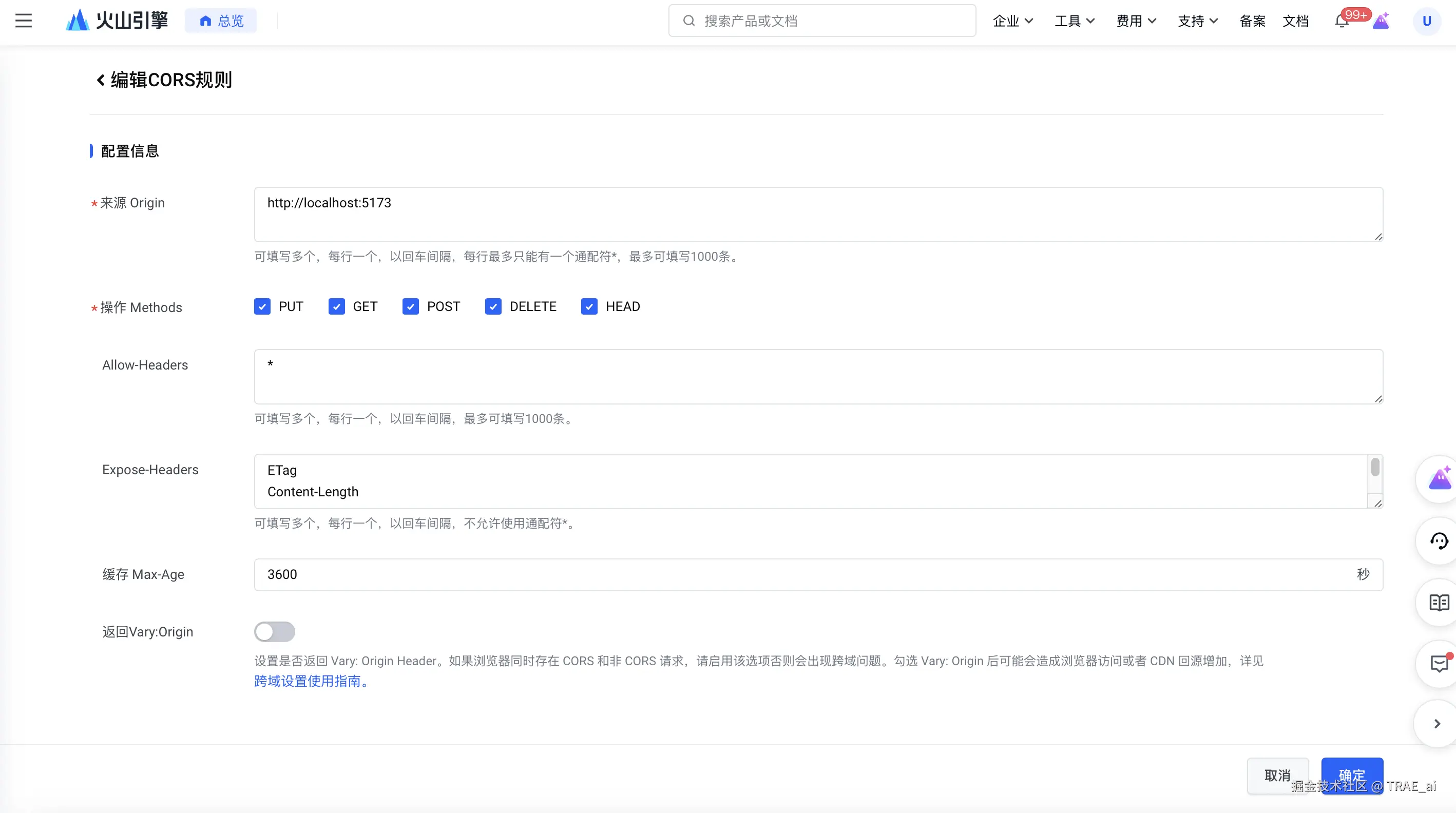Go back using arrow beside 编辑CORS规则
This screenshot has width=1456, height=813.
point(101,80)
